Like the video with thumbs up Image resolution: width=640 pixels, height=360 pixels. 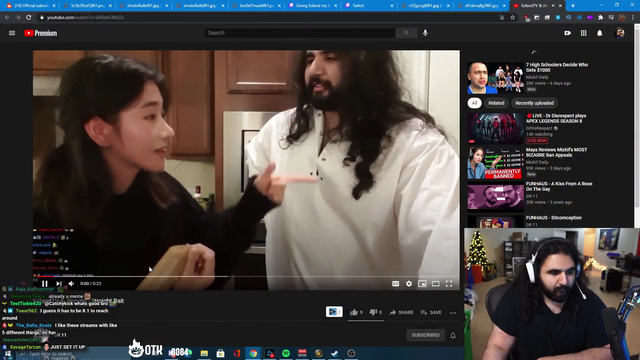coord(356,312)
